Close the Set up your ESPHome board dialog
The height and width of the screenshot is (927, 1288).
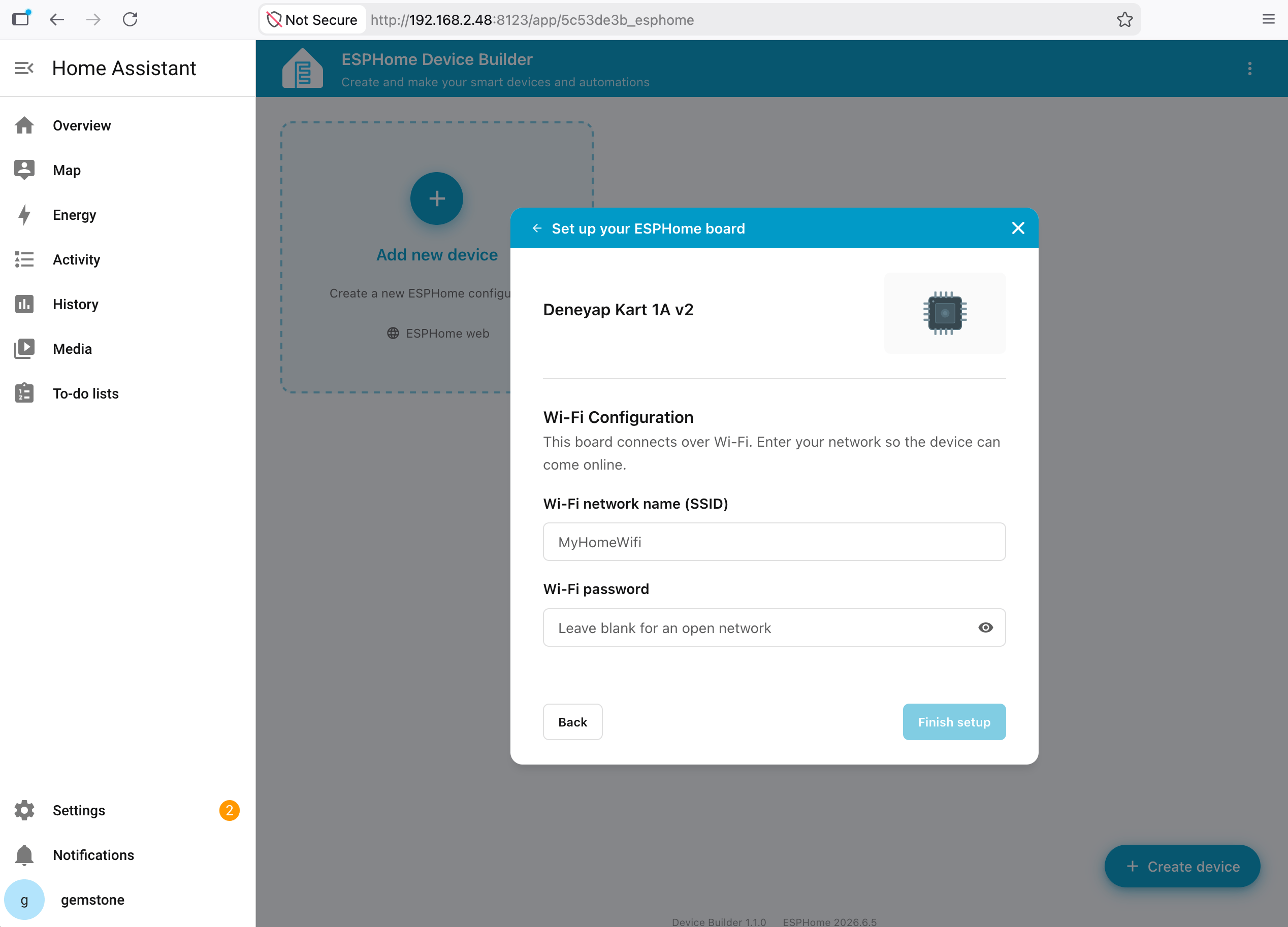(1018, 228)
